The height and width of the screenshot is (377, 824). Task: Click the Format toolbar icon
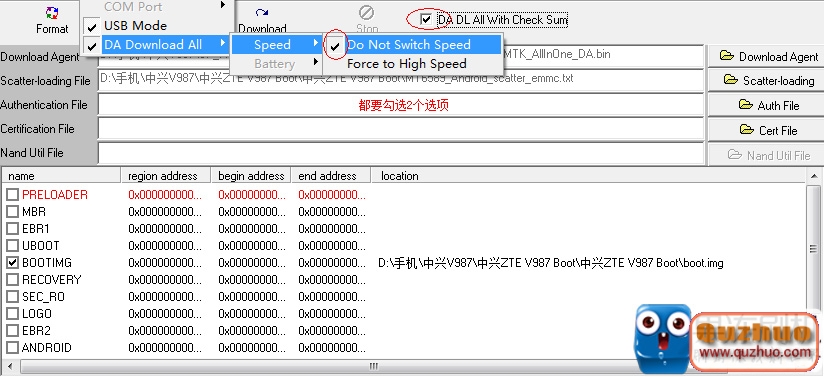52,13
